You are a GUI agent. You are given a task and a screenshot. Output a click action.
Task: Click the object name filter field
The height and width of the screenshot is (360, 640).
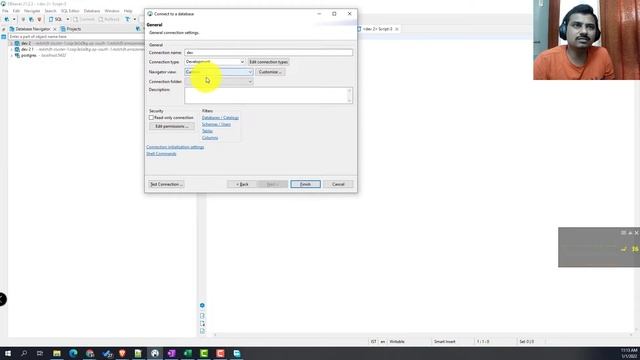[76, 36]
